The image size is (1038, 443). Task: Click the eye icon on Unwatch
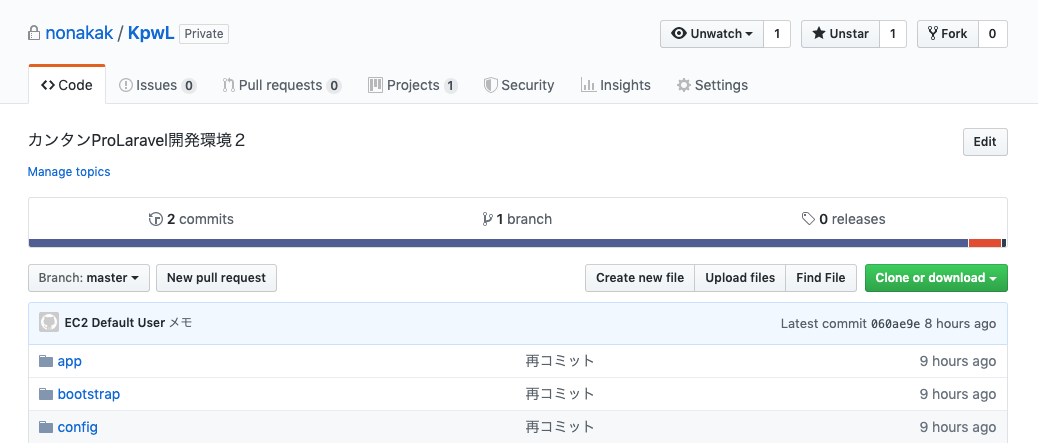click(679, 33)
